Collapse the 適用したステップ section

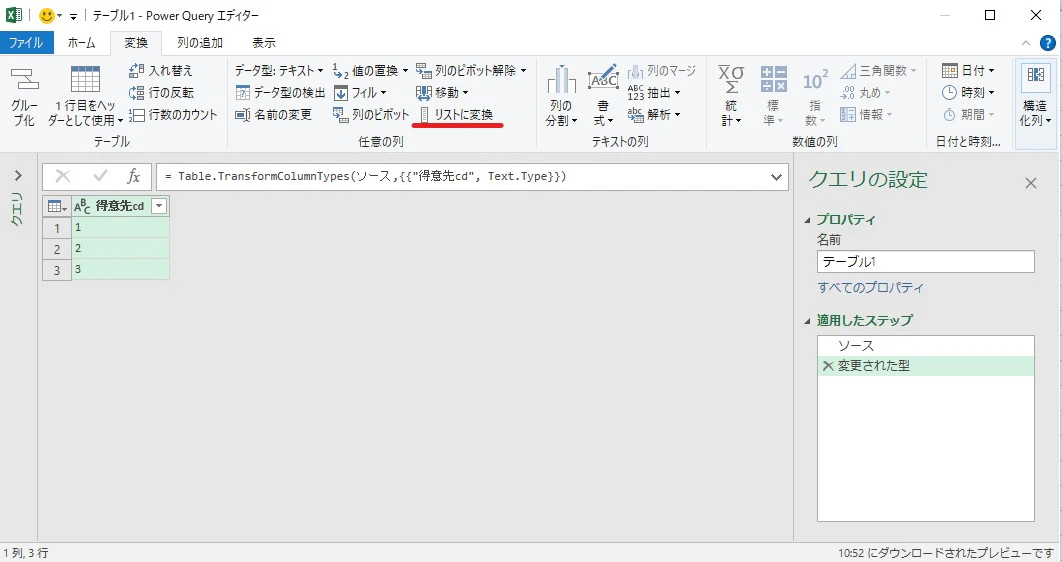click(807, 321)
